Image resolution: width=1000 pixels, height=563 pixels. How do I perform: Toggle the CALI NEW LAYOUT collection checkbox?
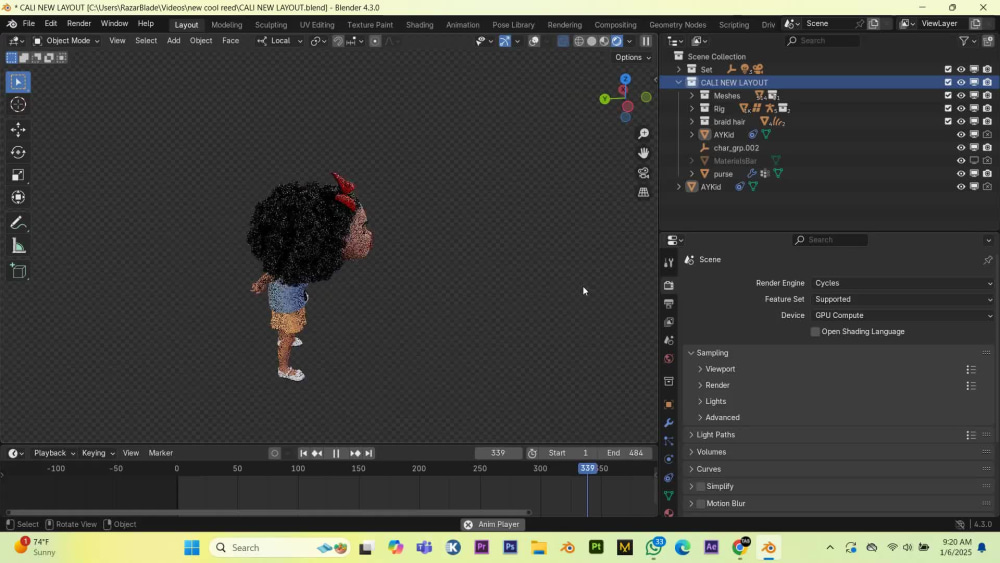[948, 82]
